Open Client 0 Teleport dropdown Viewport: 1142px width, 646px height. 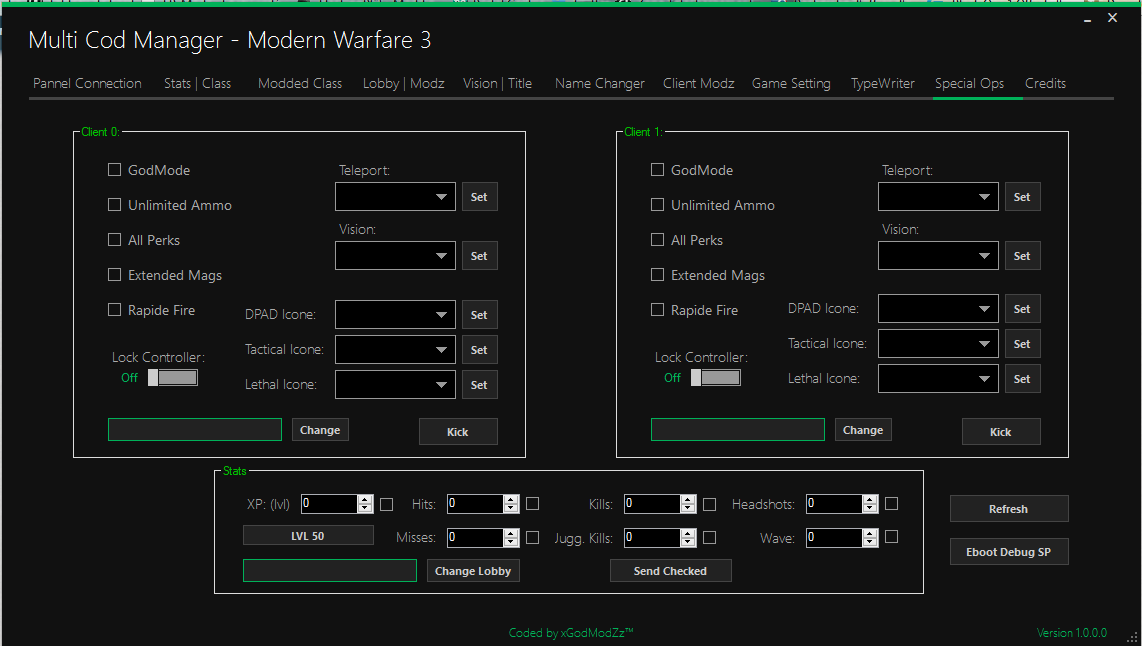pyautogui.click(x=395, y=197)
